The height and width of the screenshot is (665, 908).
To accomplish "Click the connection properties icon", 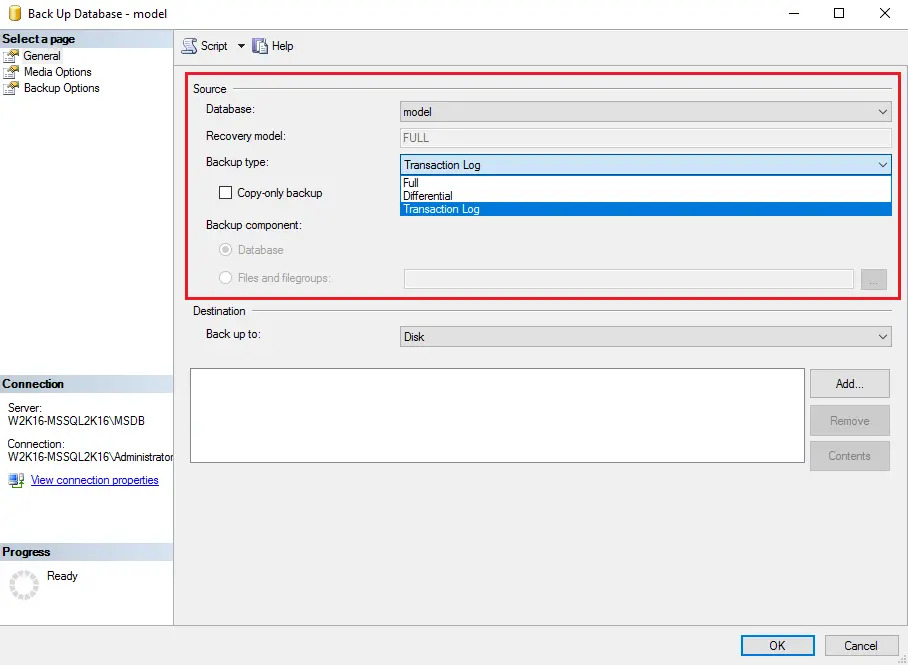I will (x=16, y=480).
